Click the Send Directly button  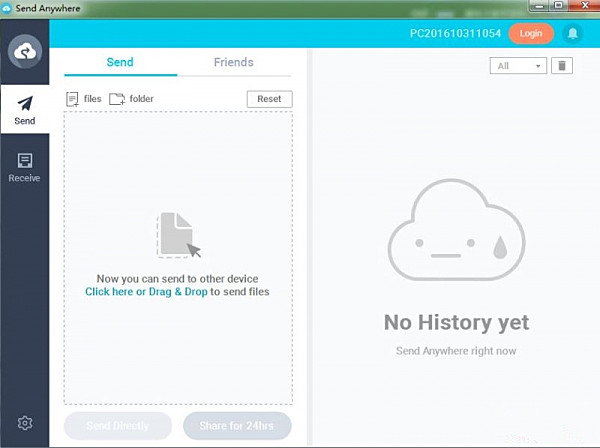[118, 426]
